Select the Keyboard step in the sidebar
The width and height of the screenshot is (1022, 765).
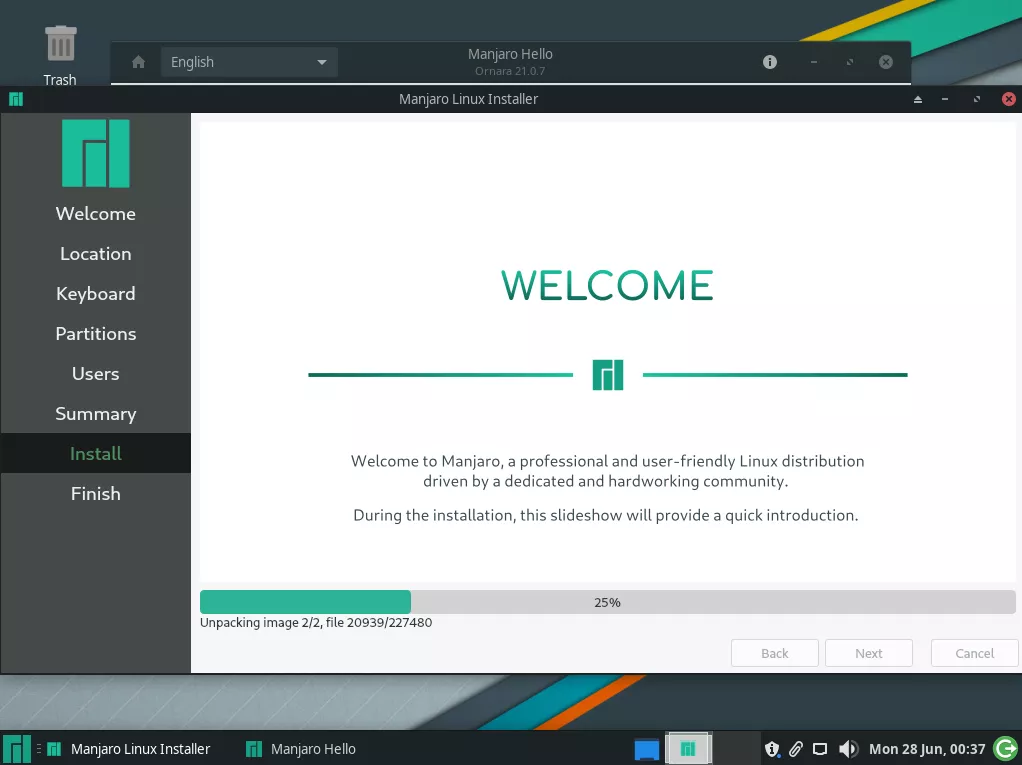[x=96, y=294]
